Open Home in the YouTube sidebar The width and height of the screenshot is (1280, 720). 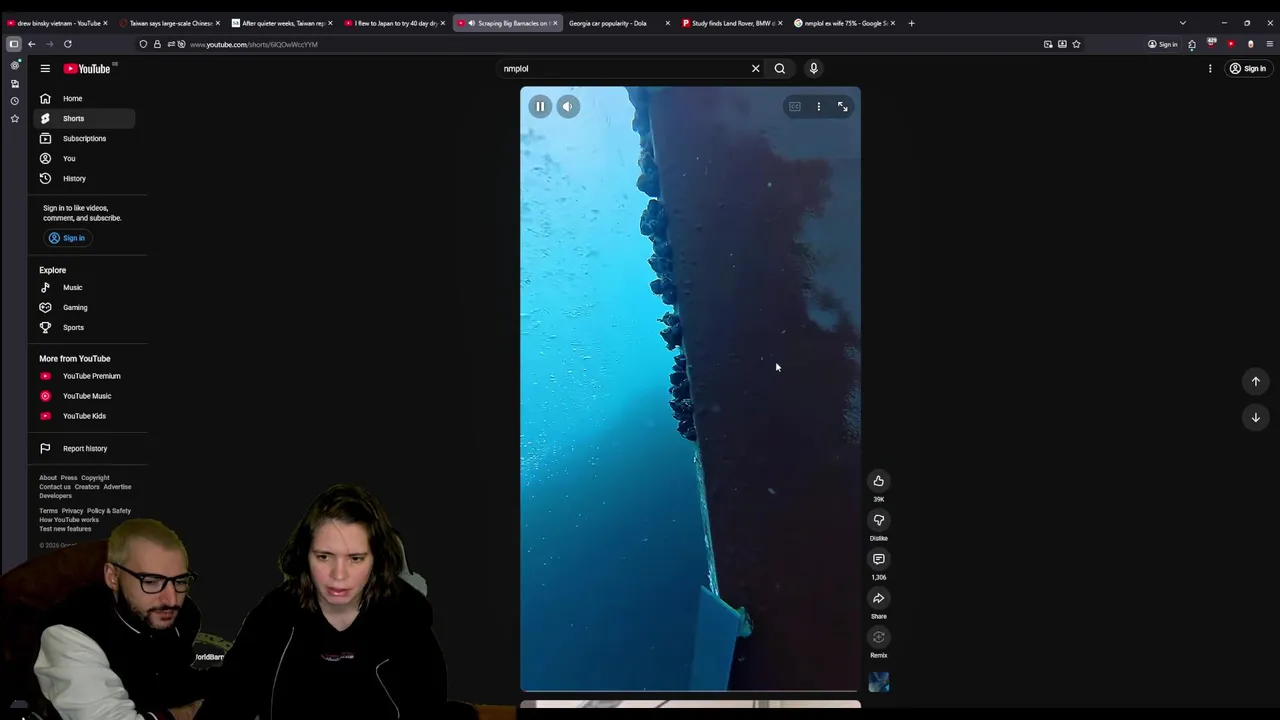(x=84, y=98)
